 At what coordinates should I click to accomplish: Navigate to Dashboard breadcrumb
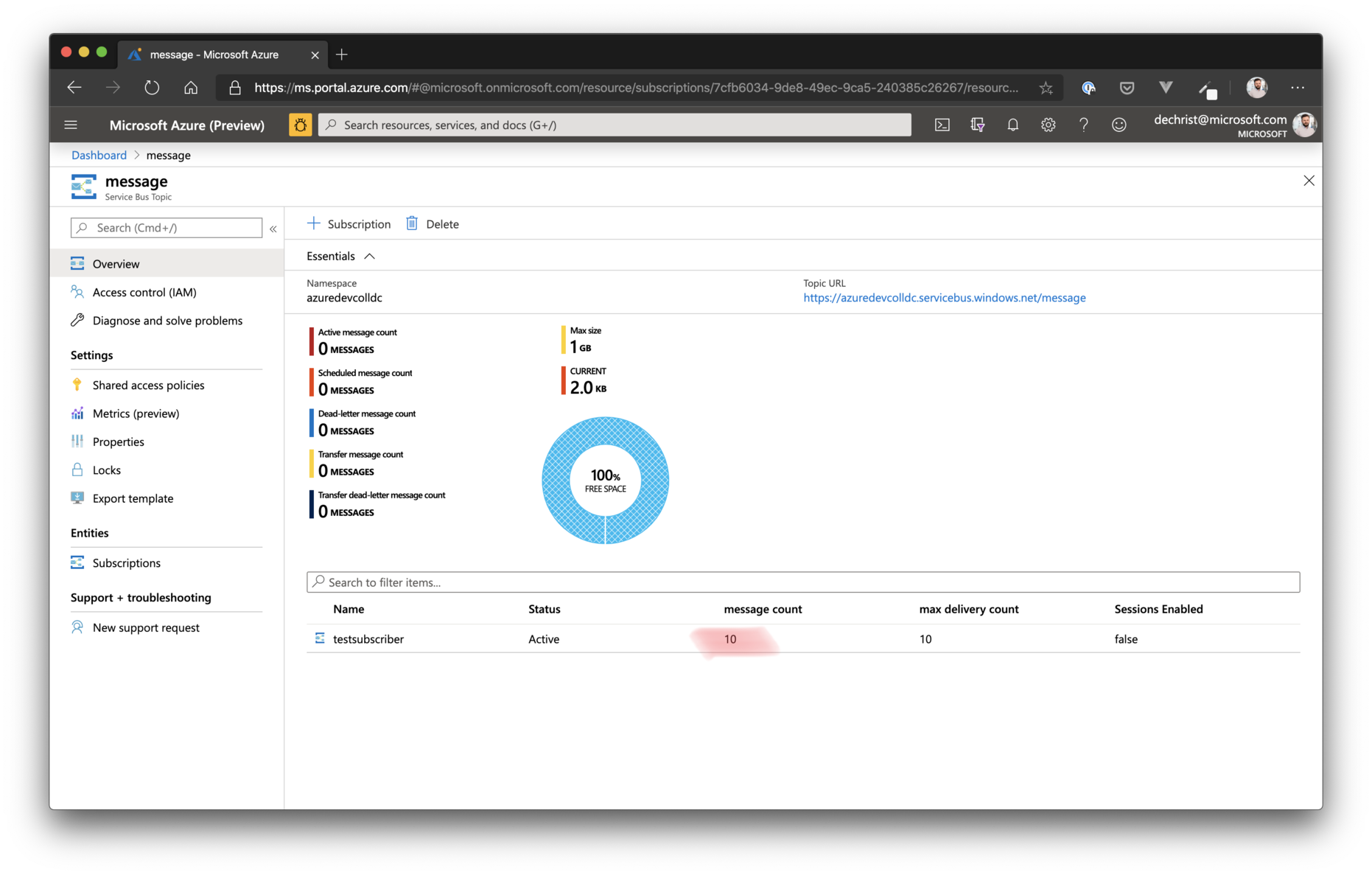(x=99, y=156)
